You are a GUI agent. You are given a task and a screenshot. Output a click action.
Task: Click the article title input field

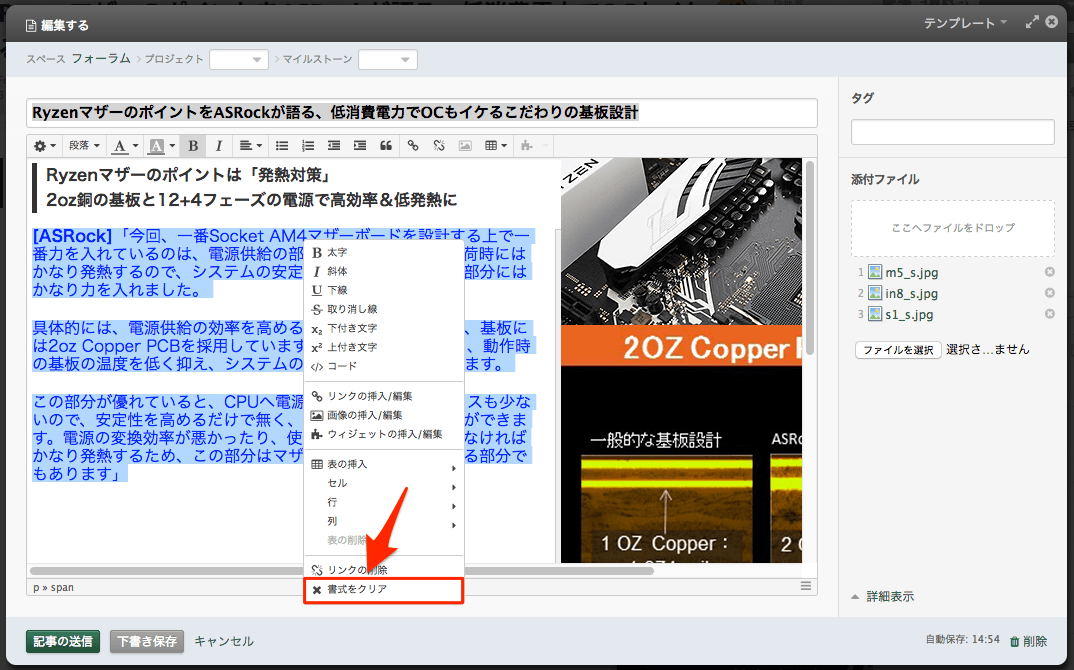point(422,112)
